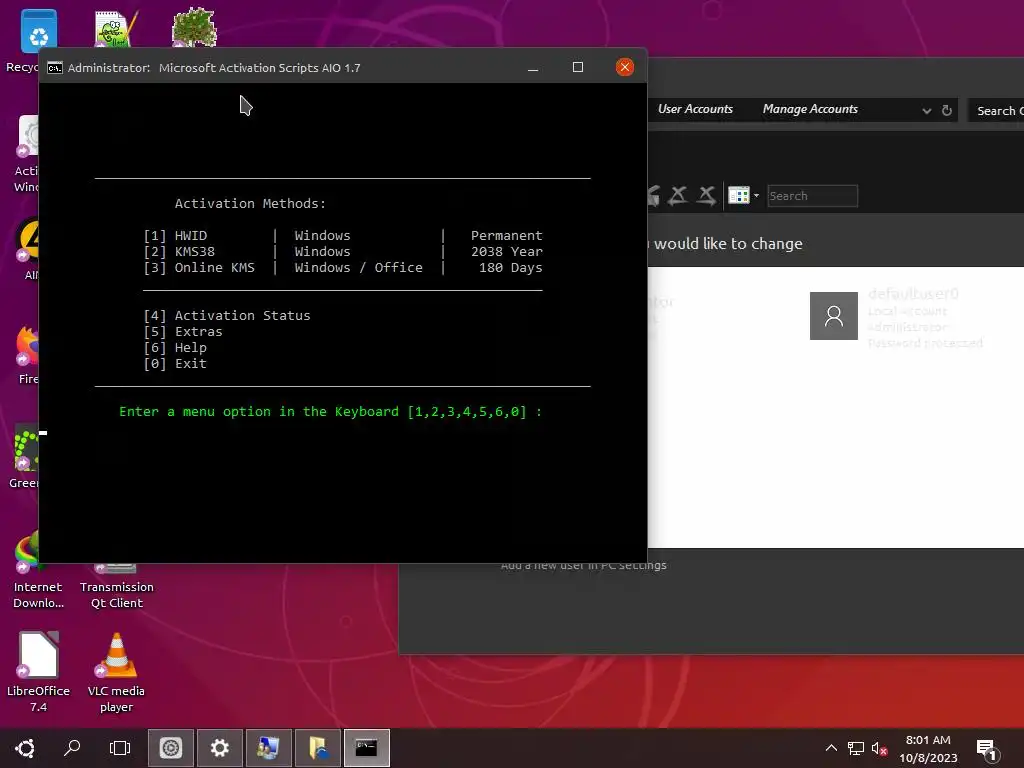Click the '180 Days' value text

tap(511, 268)
